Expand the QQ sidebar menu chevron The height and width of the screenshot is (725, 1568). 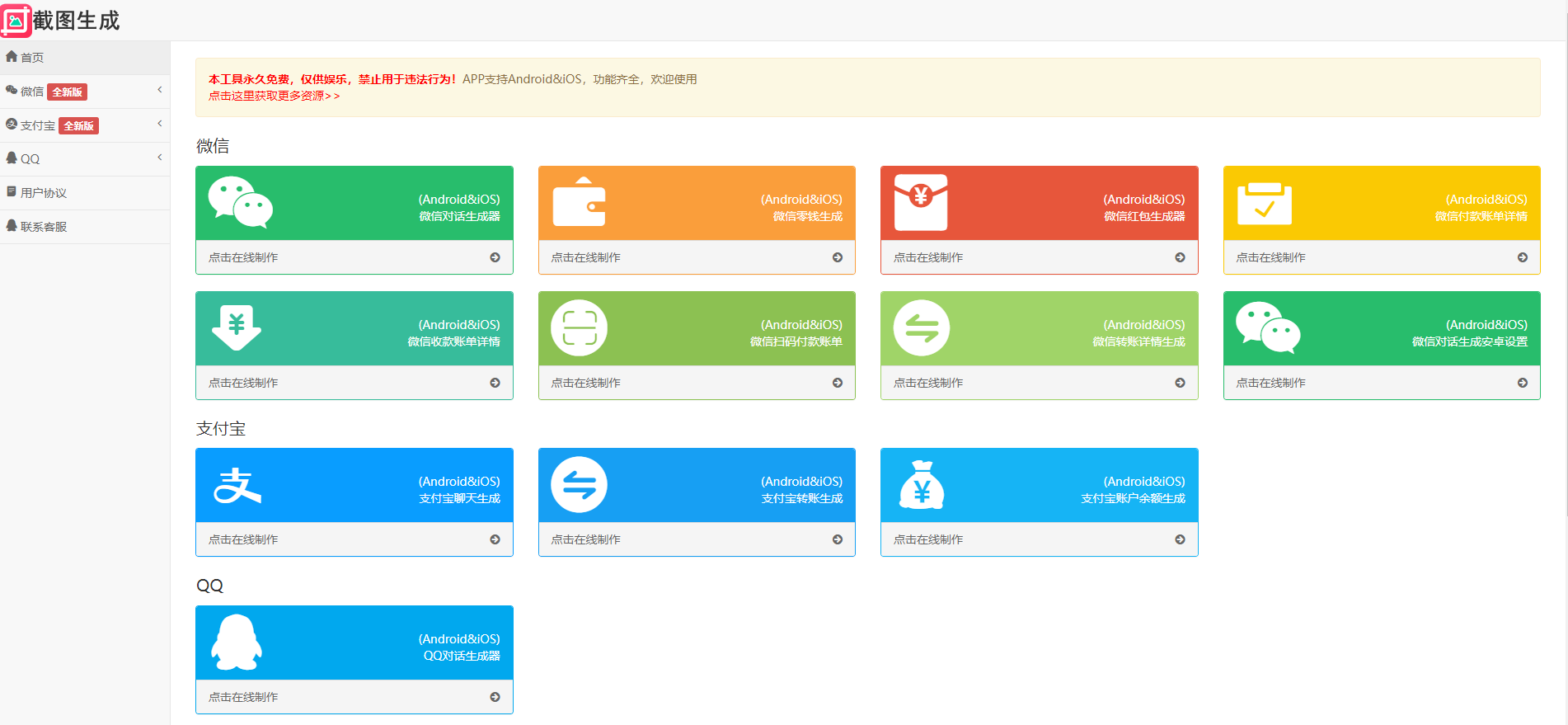[x=160, y=158]
